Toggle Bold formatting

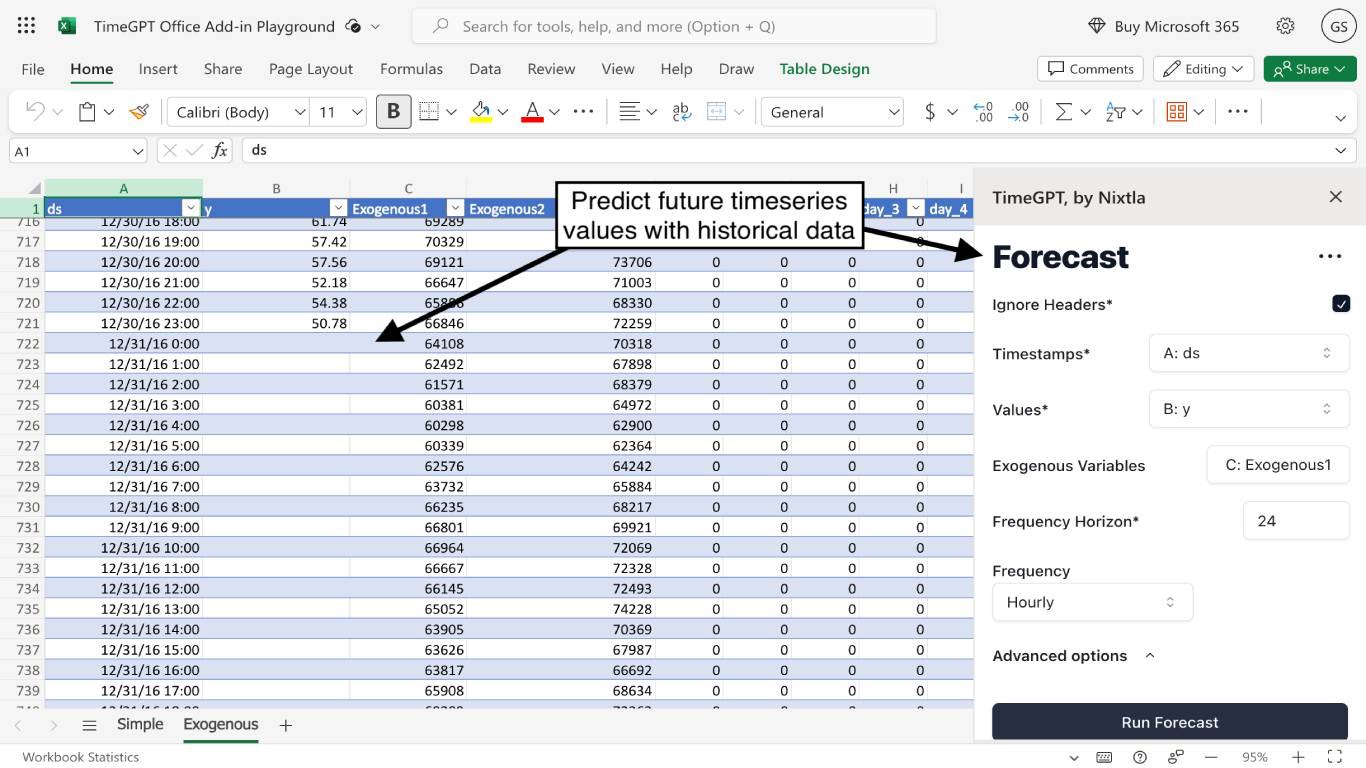click(393, 112)
